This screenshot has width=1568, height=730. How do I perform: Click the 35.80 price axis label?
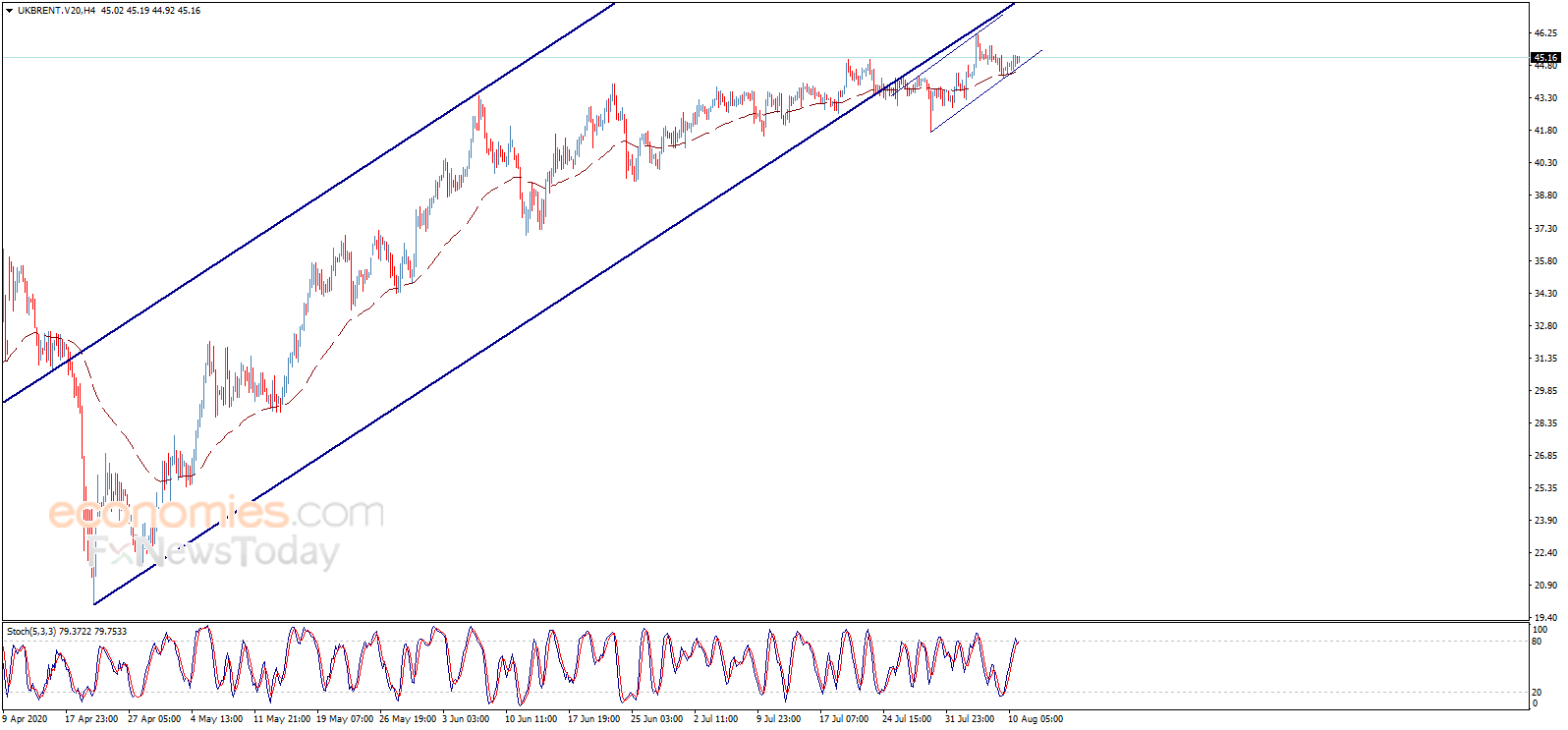(x=1545, y=260)
